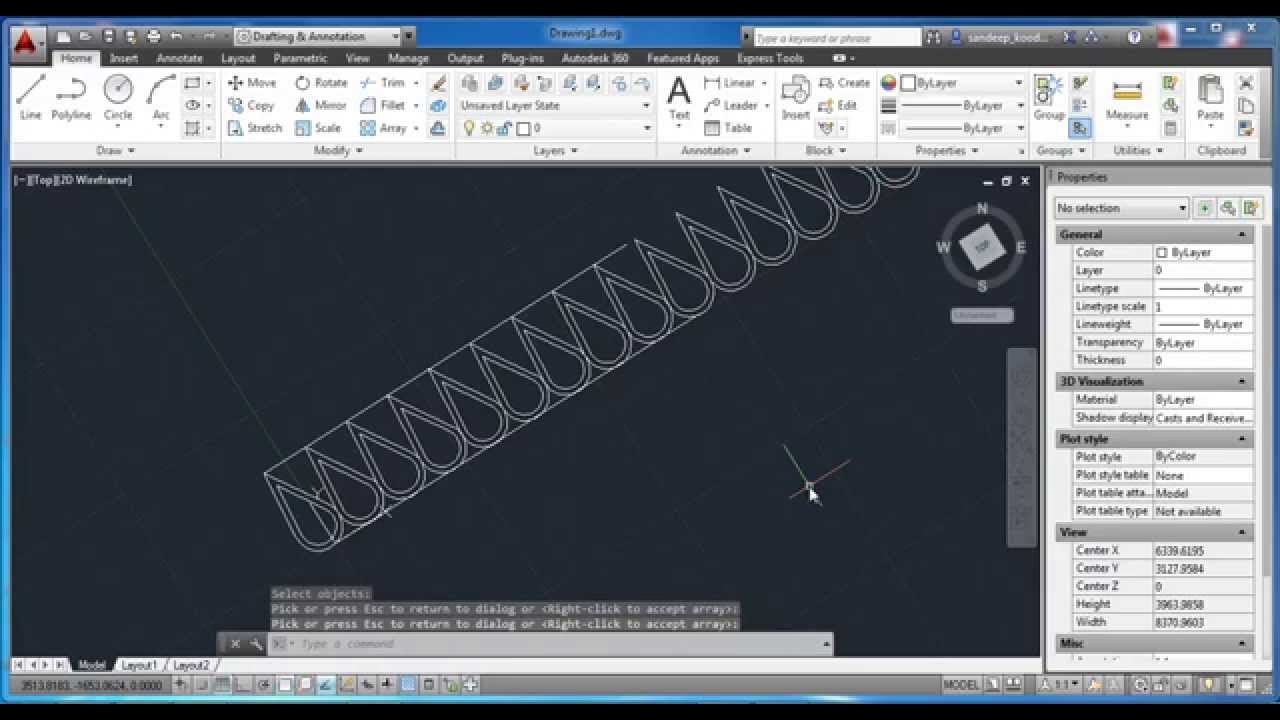Toggle Ortho Mode in status bar

click(243, 685)
